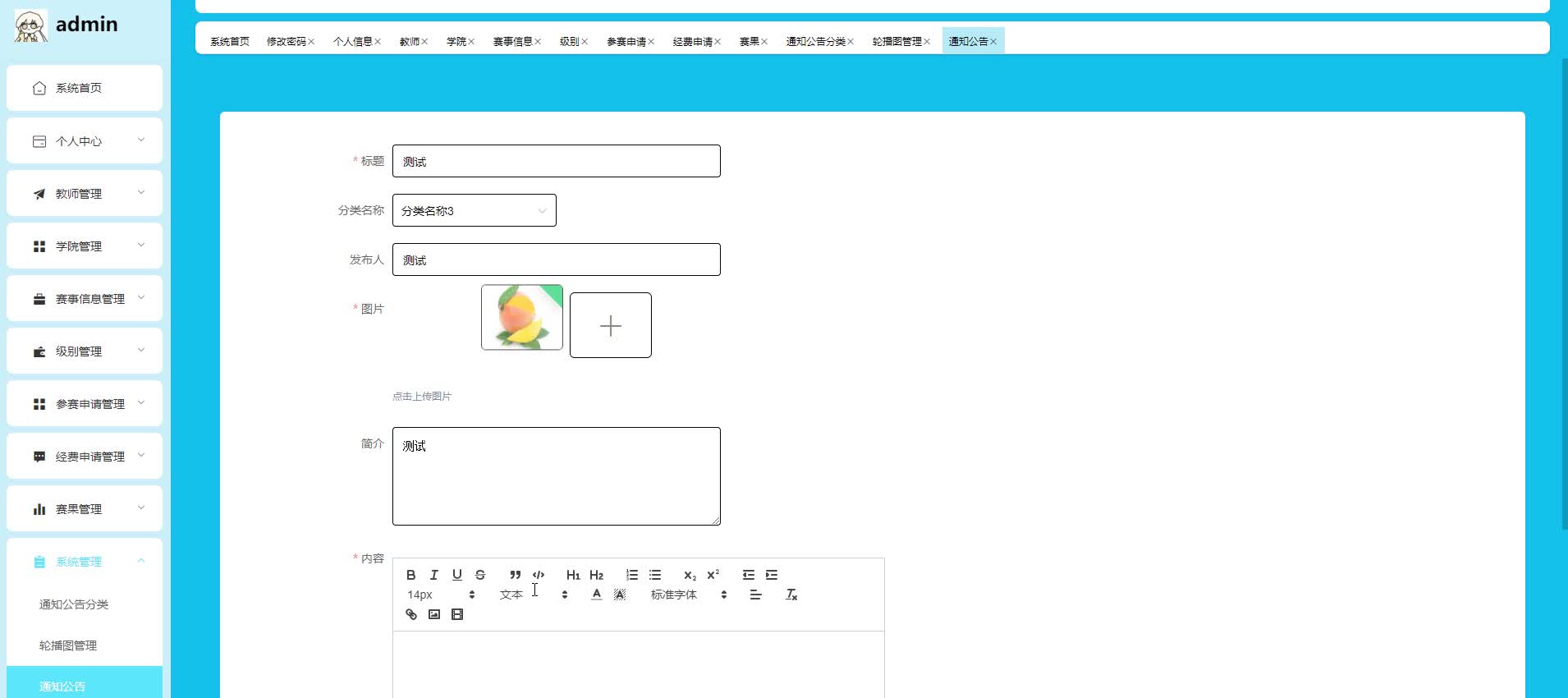
Task: Expand the 个人中心 sidebar menu
Action: (85, 141)
